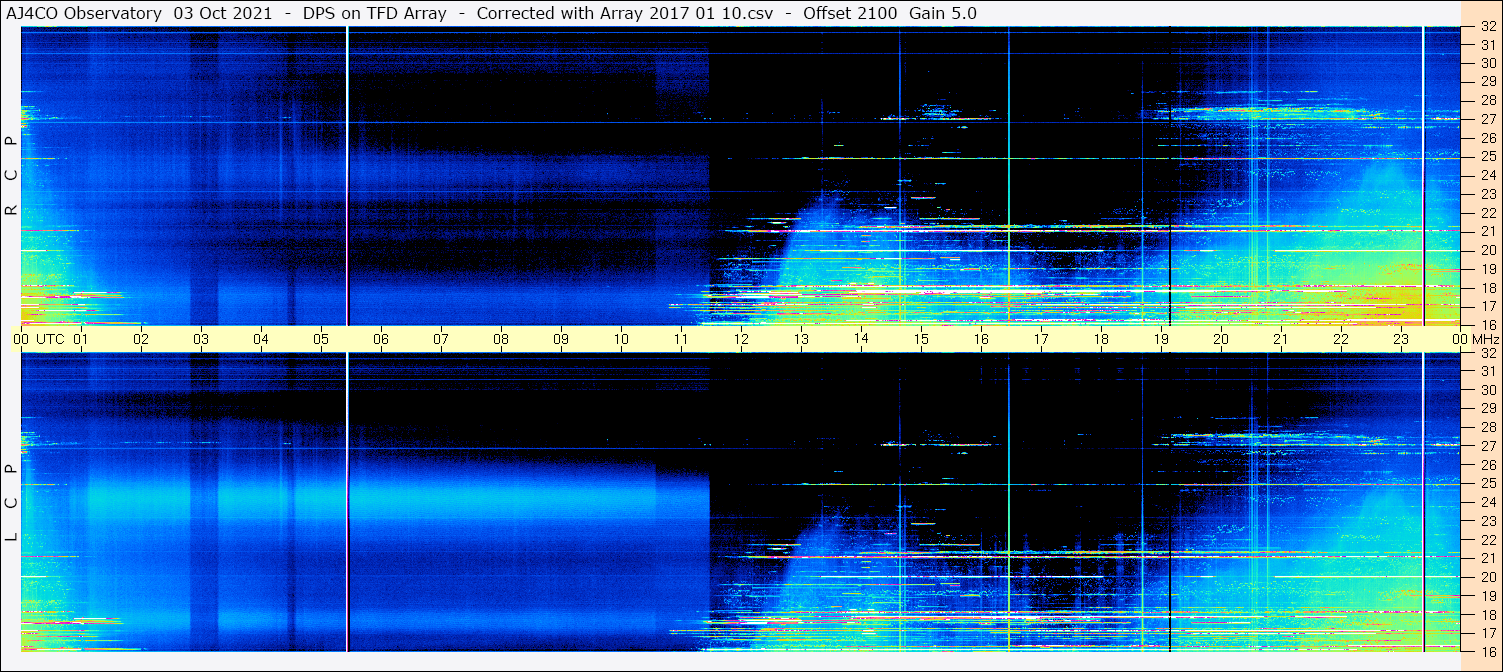Image resolution: width=1503 pixels, height=672 pixels.
Task: Click the 32 MHz label on upper frequency scale
Action: [1487, 27]
